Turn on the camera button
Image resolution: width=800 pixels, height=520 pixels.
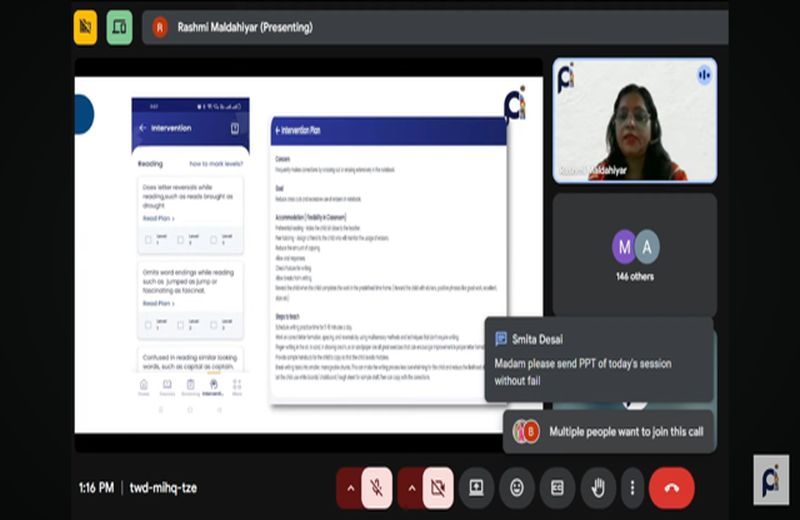(x=438, y=488)
